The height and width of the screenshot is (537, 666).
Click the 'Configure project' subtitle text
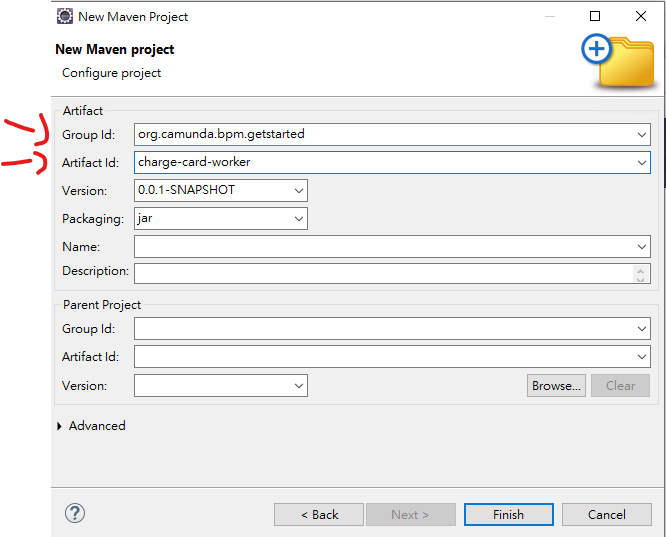[111, 73]
